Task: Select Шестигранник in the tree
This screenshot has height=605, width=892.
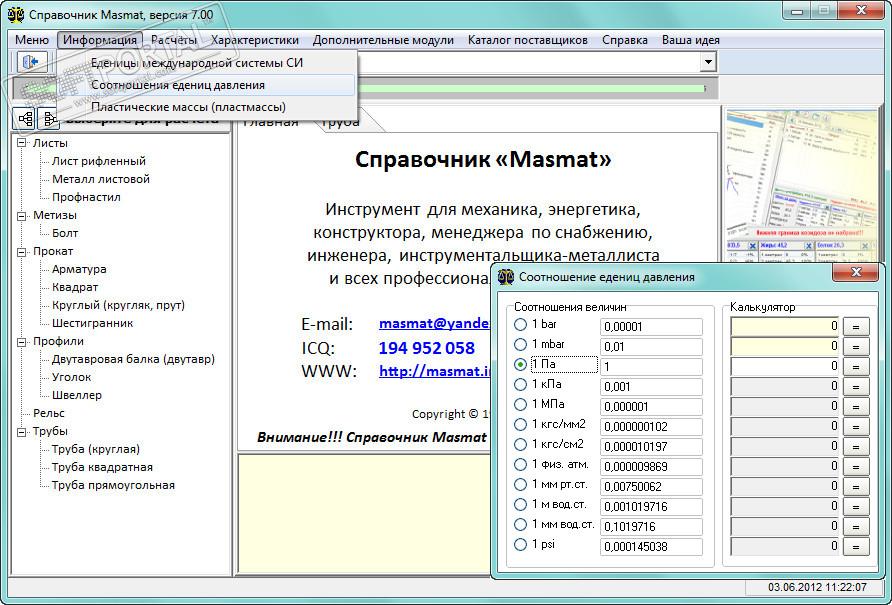Action: [92, 323]
